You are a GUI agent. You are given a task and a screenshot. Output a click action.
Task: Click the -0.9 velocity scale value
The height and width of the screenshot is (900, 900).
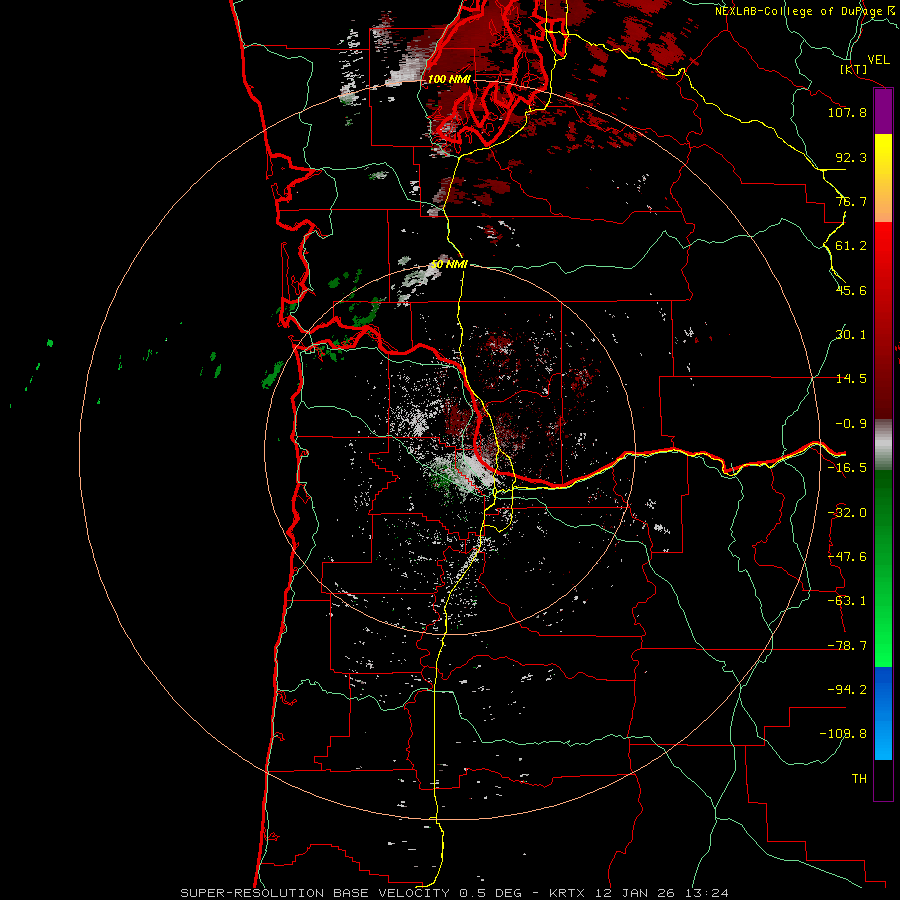tap(851, 424)
